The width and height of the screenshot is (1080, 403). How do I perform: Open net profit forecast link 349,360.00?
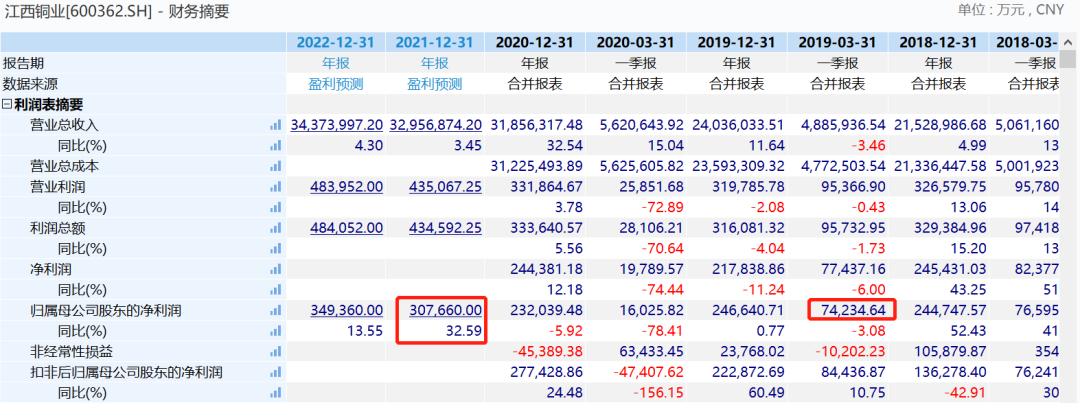(346, 311)
